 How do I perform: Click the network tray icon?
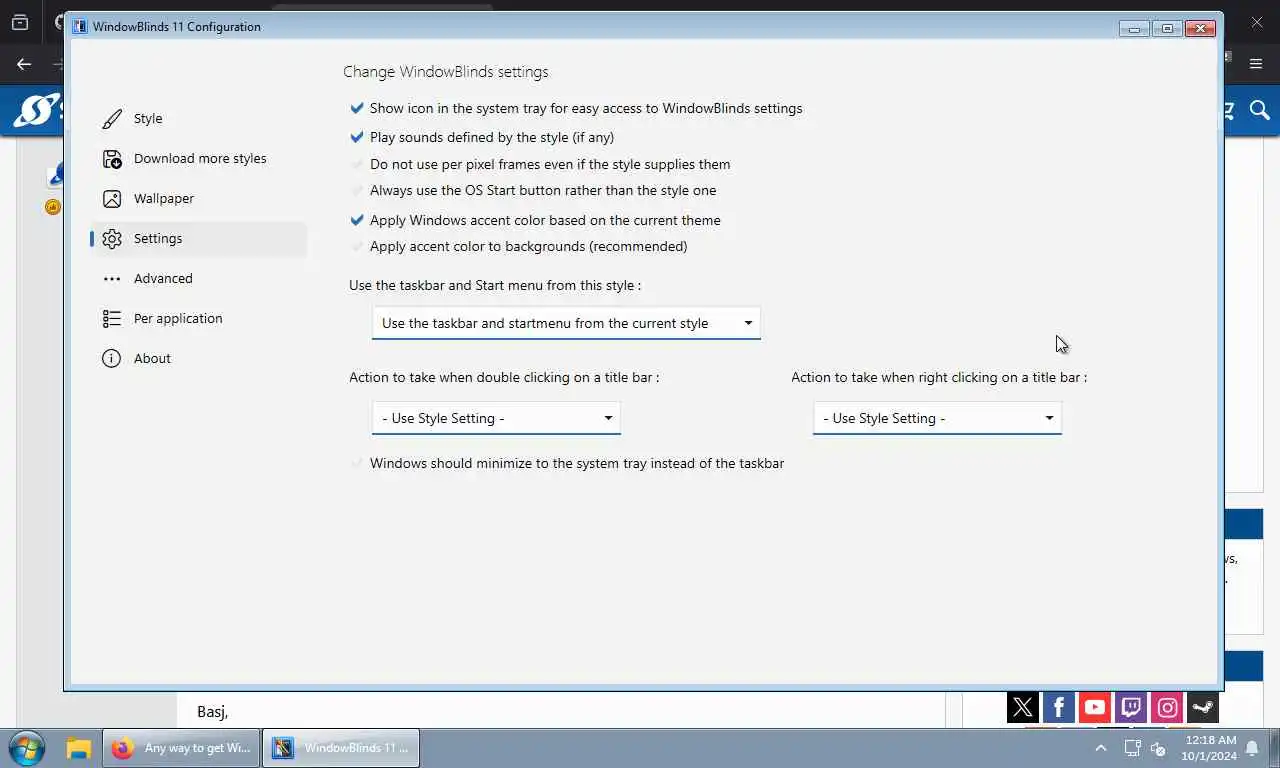click(1132, 748)
